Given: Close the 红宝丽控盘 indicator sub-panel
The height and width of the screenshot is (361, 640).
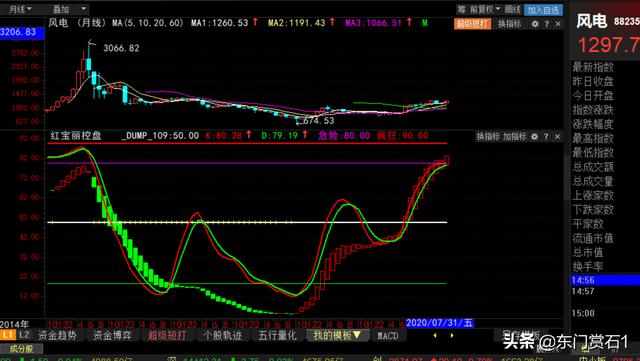Looking at the screenshot, I should click(x=557, y=137).
